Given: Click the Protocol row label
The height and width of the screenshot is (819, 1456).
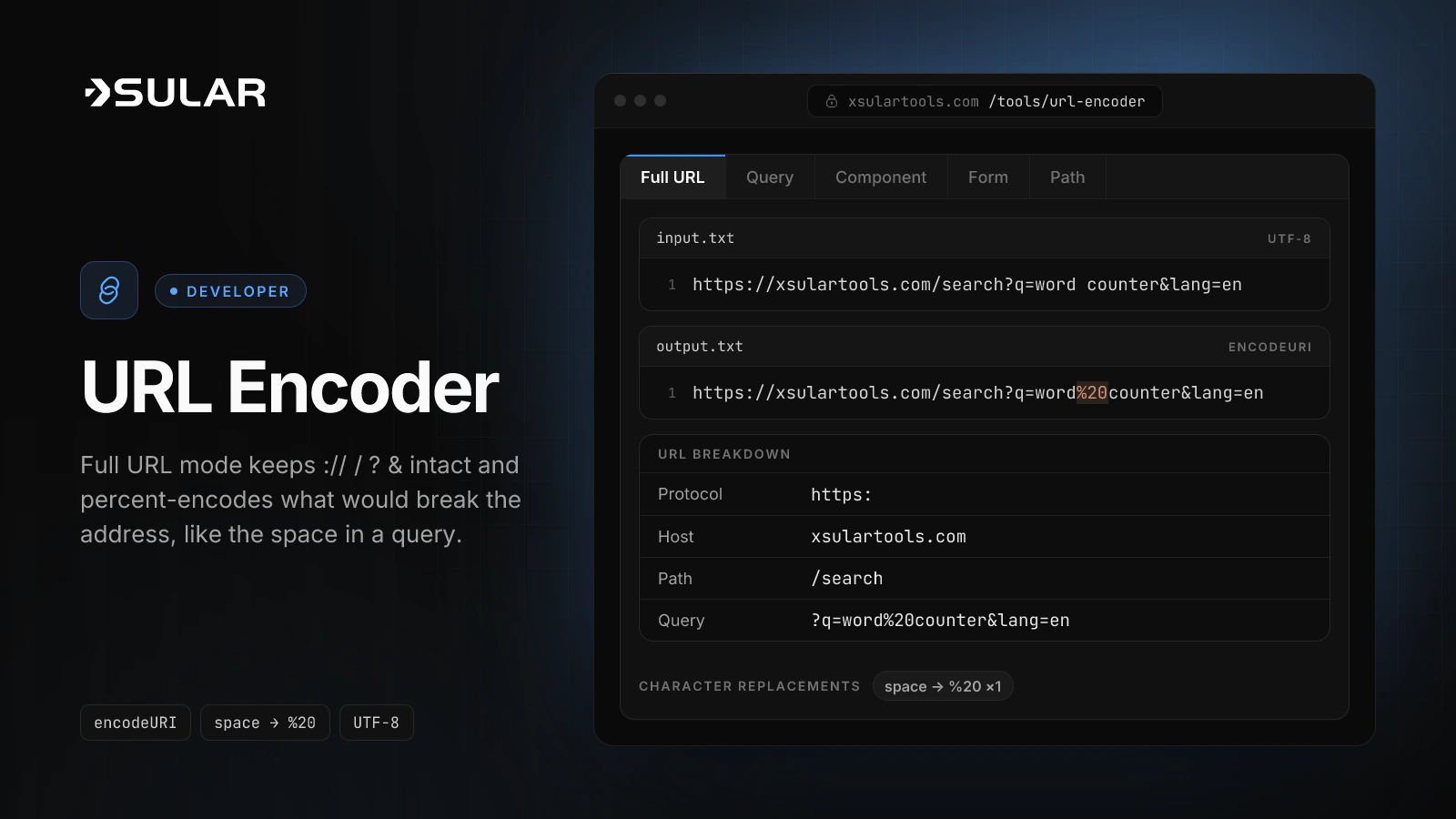Looking at the screenshot, I should coord(690,494).
